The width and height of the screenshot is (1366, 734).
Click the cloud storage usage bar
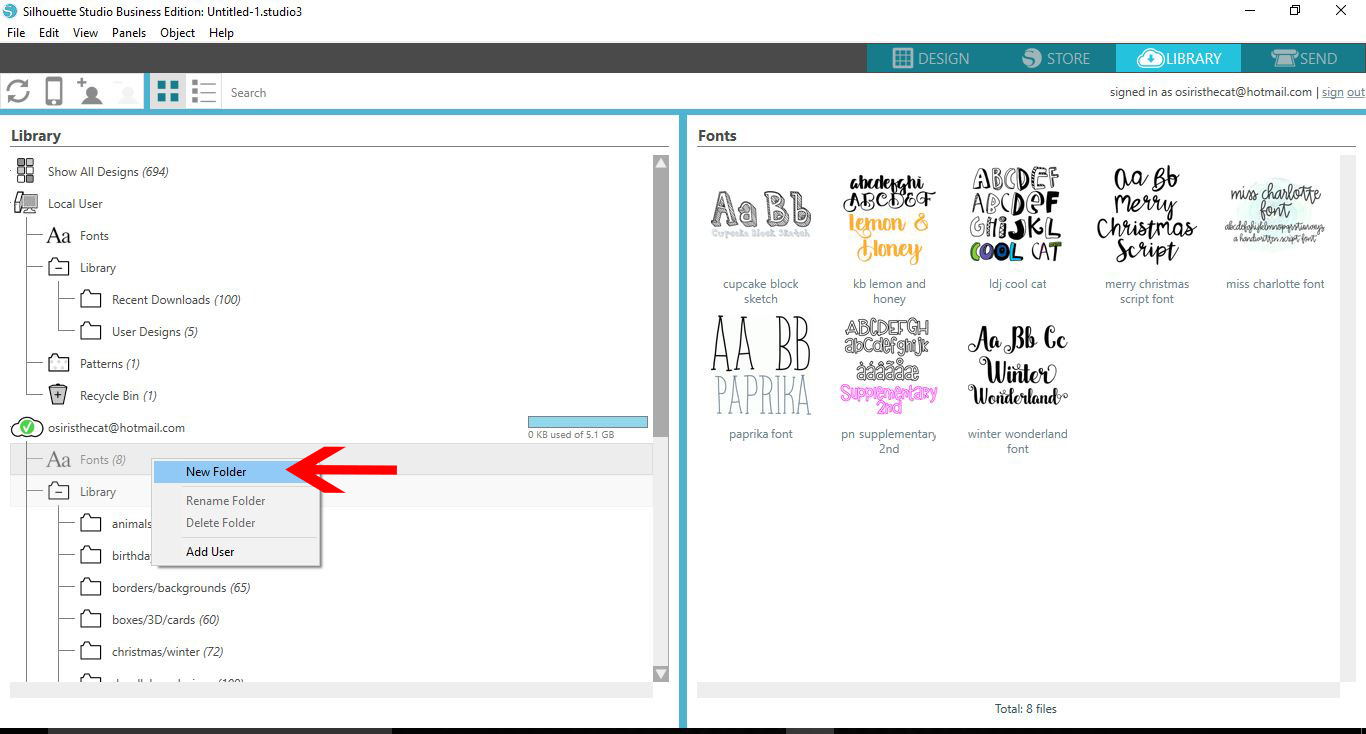(x=588, y=422)
